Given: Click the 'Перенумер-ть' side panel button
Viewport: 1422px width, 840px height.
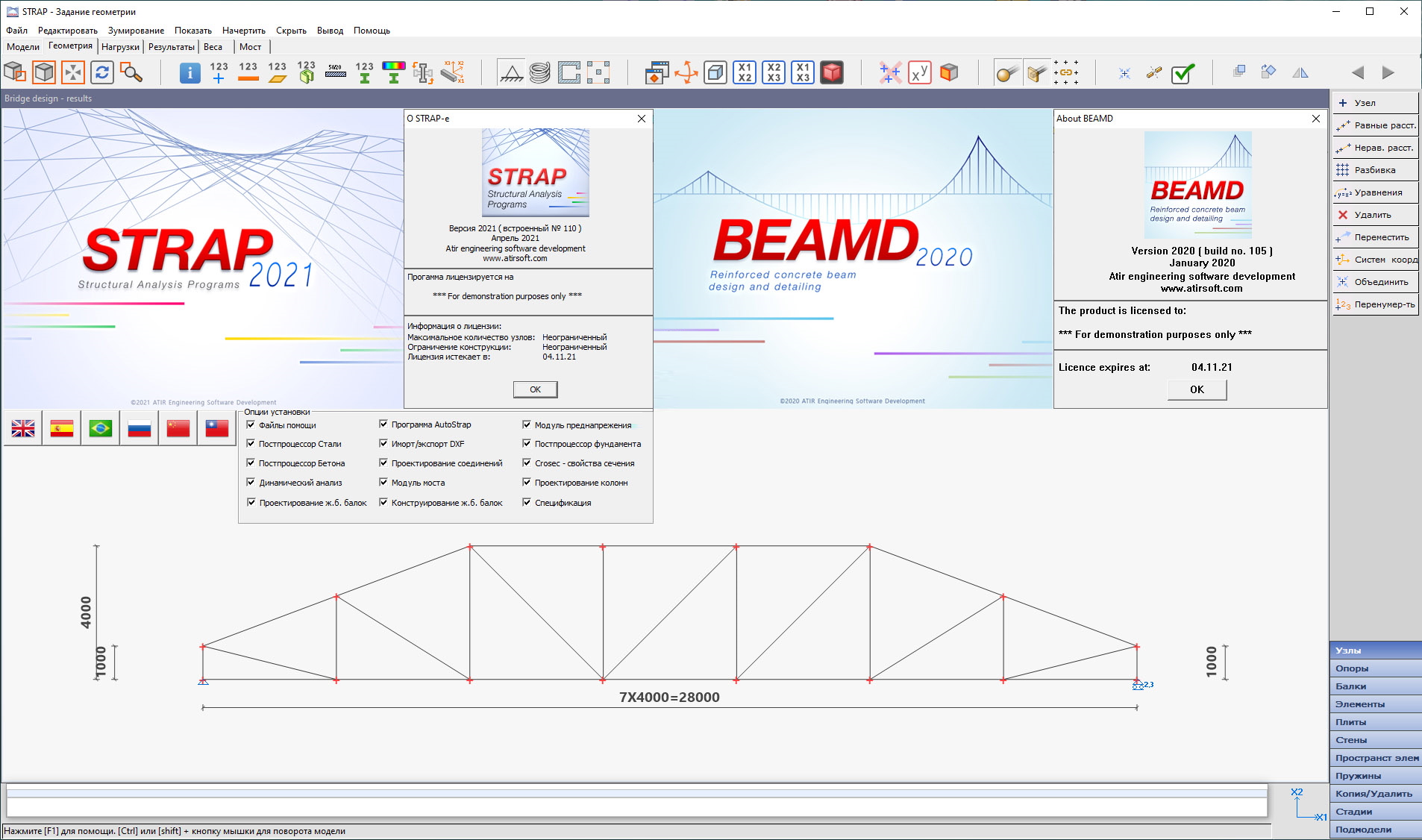Looking at the screenshot, I should 1375,304.
